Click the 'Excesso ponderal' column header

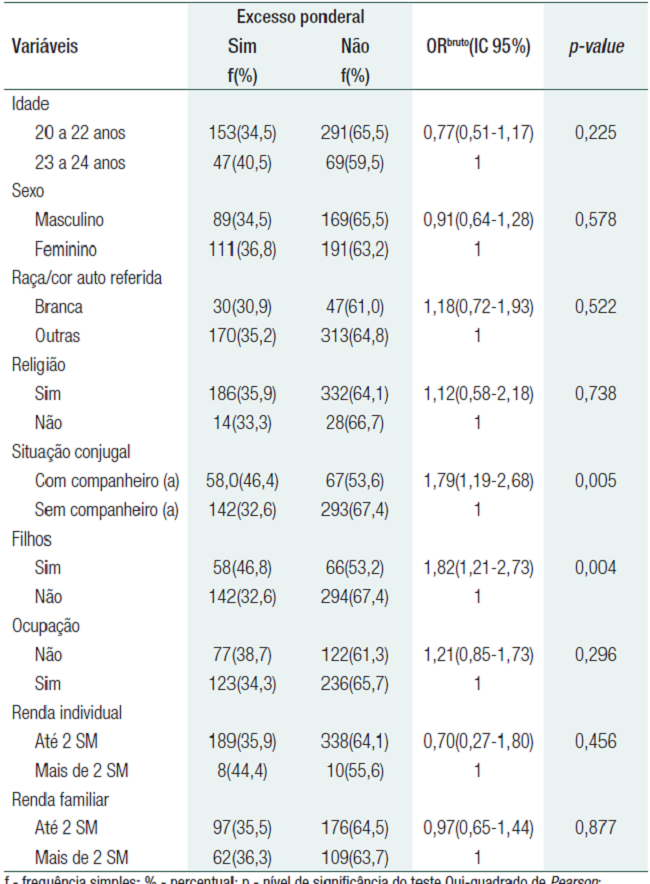(x=300, y=17)
